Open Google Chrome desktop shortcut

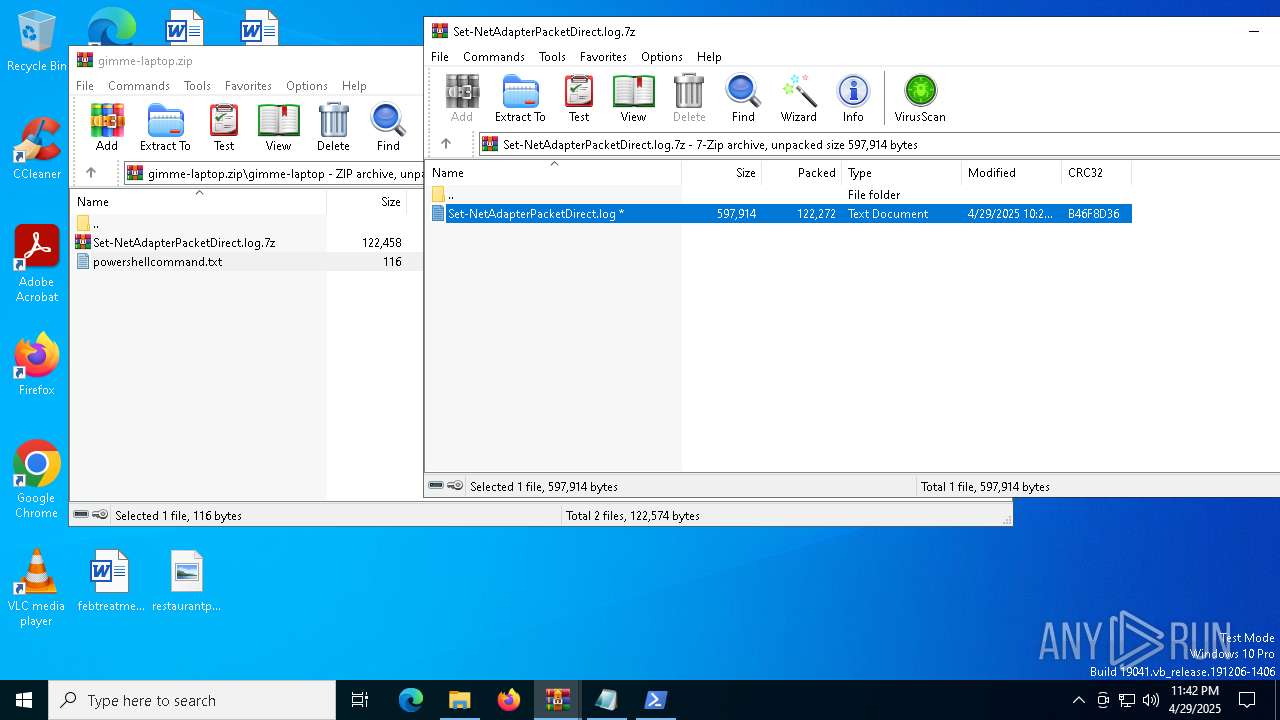[x=37, y=480]
